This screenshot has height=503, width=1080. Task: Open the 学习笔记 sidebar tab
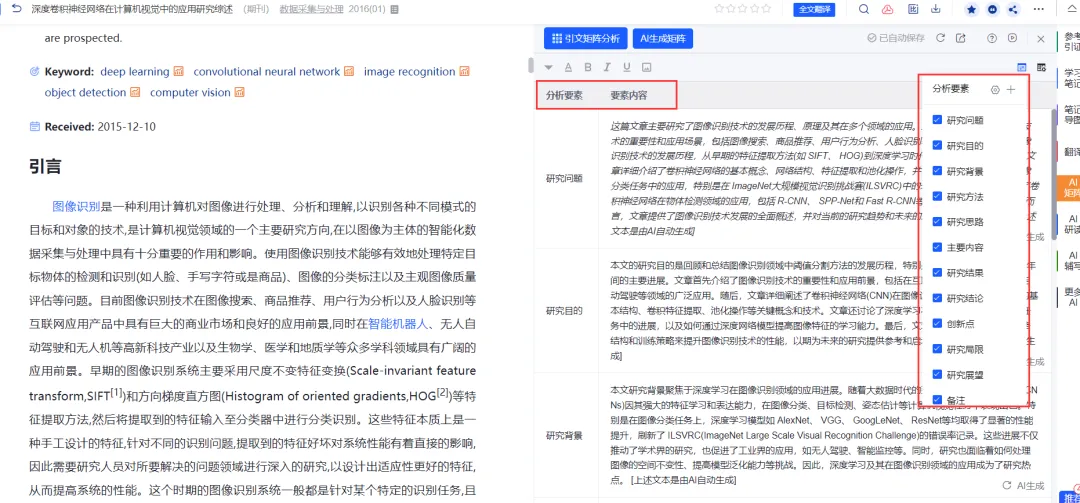(1070, 77)
